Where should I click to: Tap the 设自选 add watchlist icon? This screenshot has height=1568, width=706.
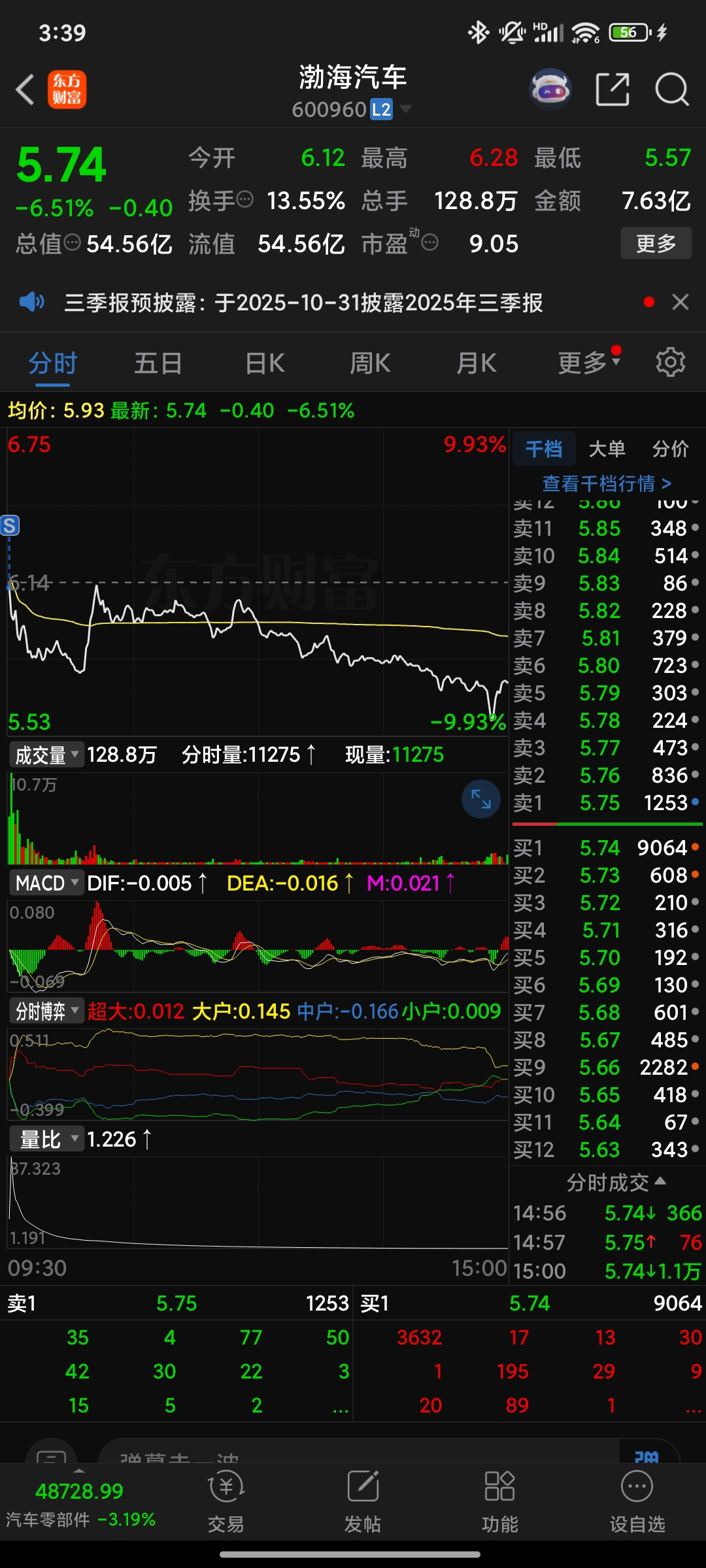637,1501
